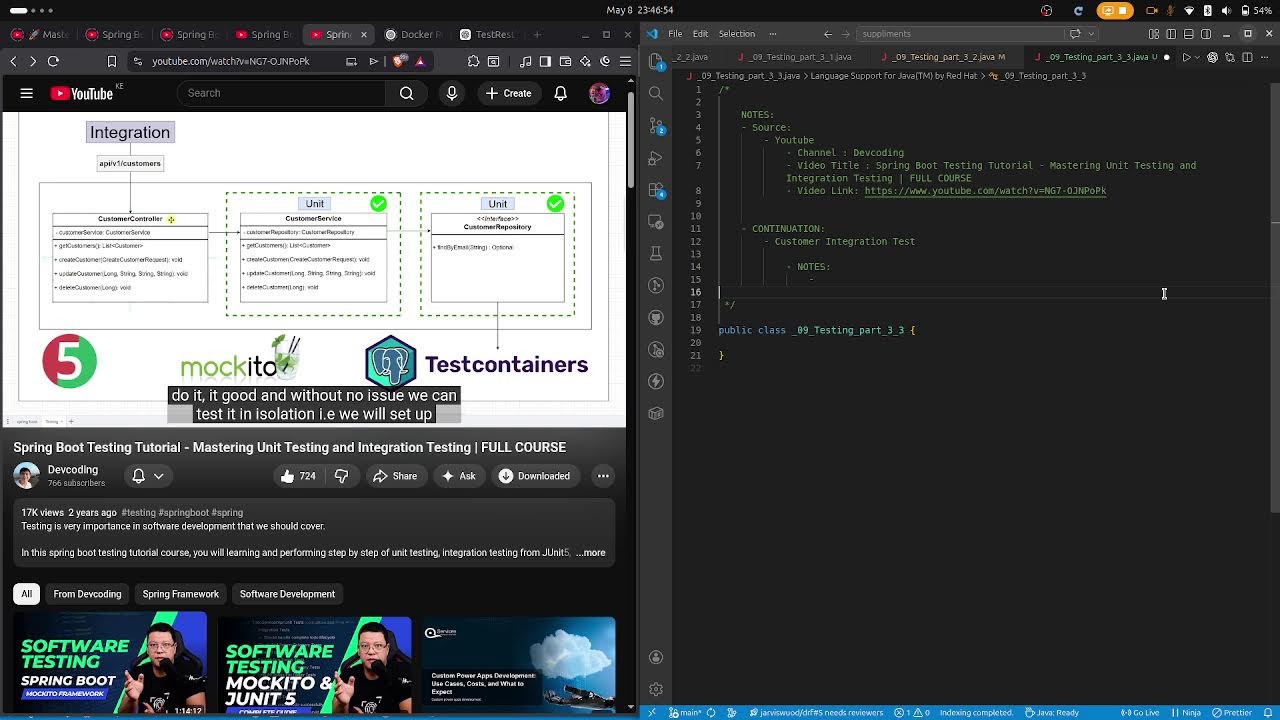
Task: Like the video (724)
Action: coord(298,476)
